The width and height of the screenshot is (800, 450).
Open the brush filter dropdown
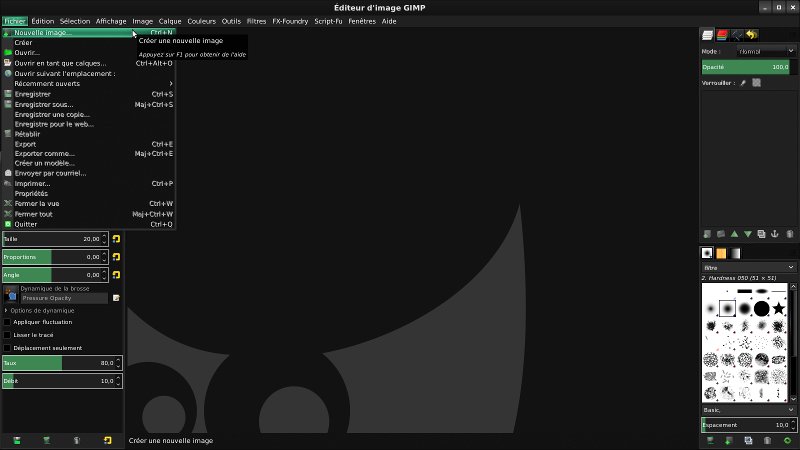748,267
